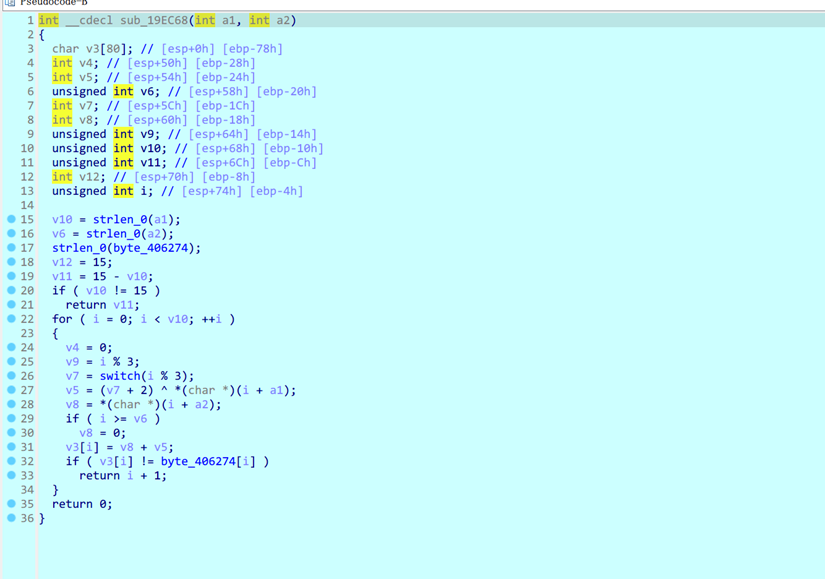Select function name sub_19EC68 in the signature
825x579 pixels.
pos(154,21)
